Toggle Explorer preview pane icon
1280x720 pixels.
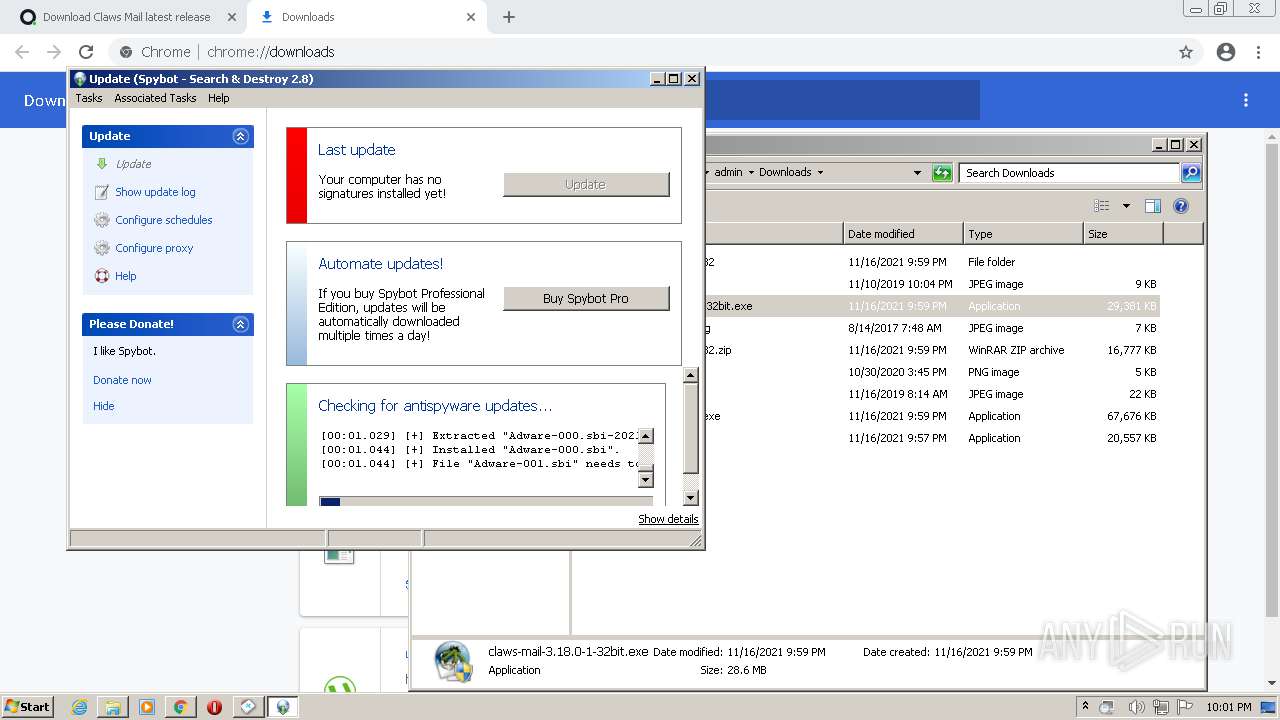pyautogui.click(x=1153, y=206)
